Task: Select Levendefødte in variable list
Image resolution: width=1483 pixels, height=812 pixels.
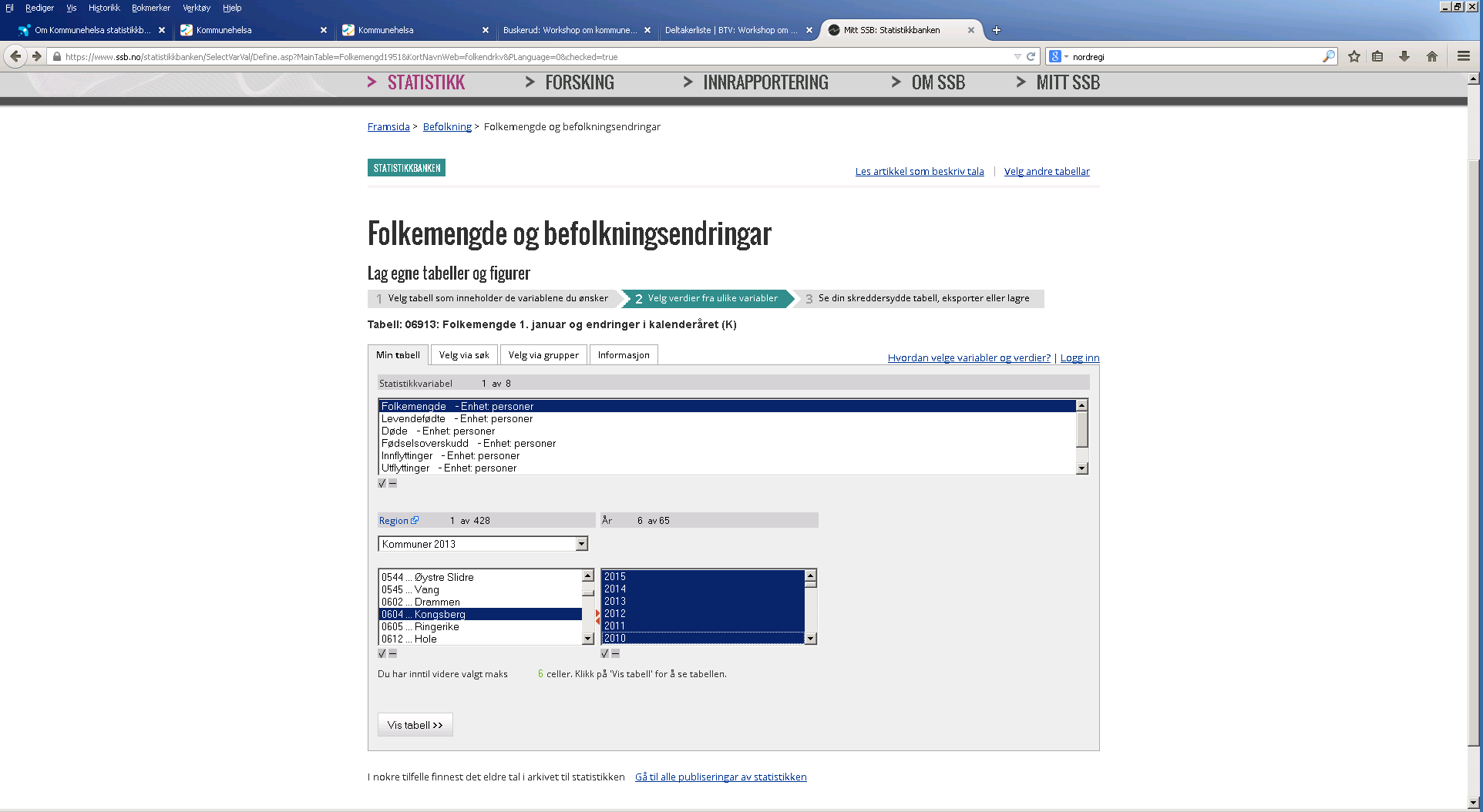Action: pos(727,418)
